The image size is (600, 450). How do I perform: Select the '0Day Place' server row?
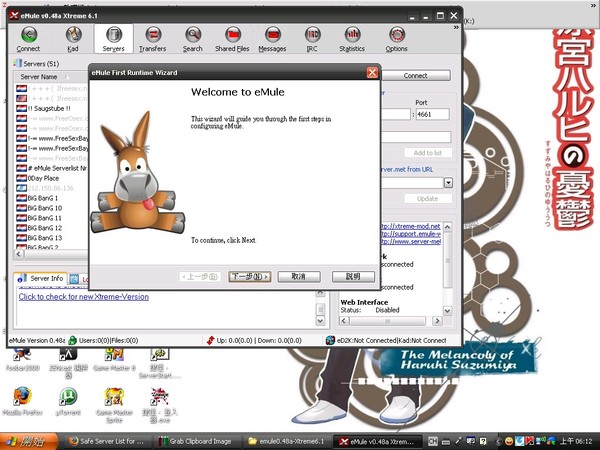(x=52, y=178)
